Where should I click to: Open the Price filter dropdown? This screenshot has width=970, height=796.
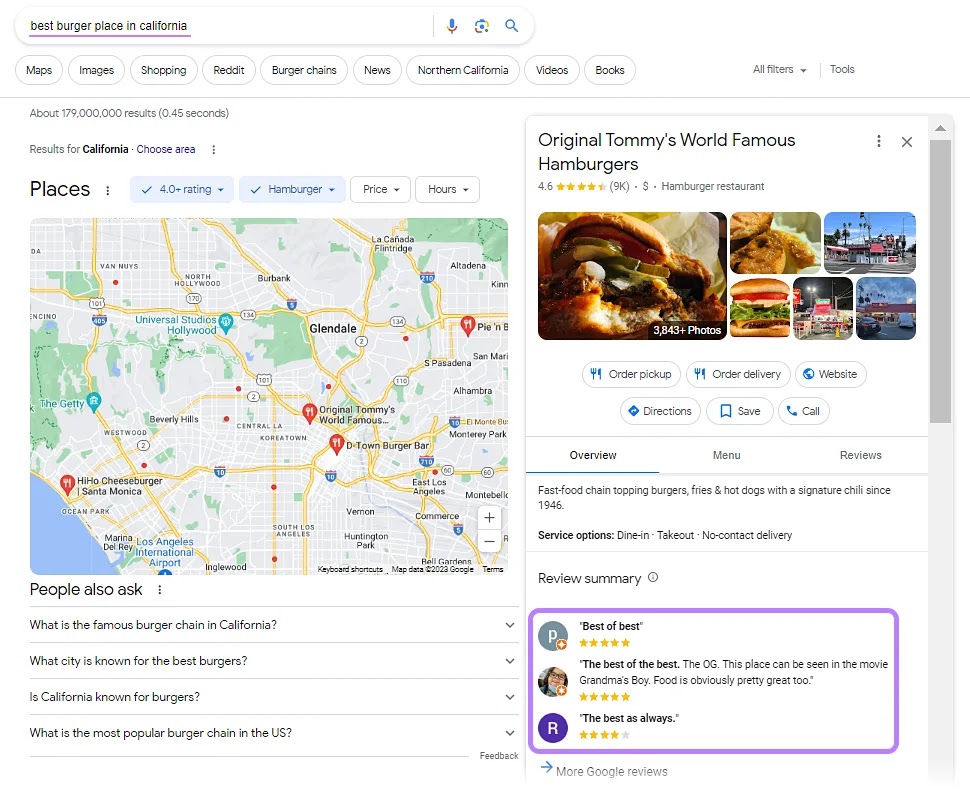(380, 190)
